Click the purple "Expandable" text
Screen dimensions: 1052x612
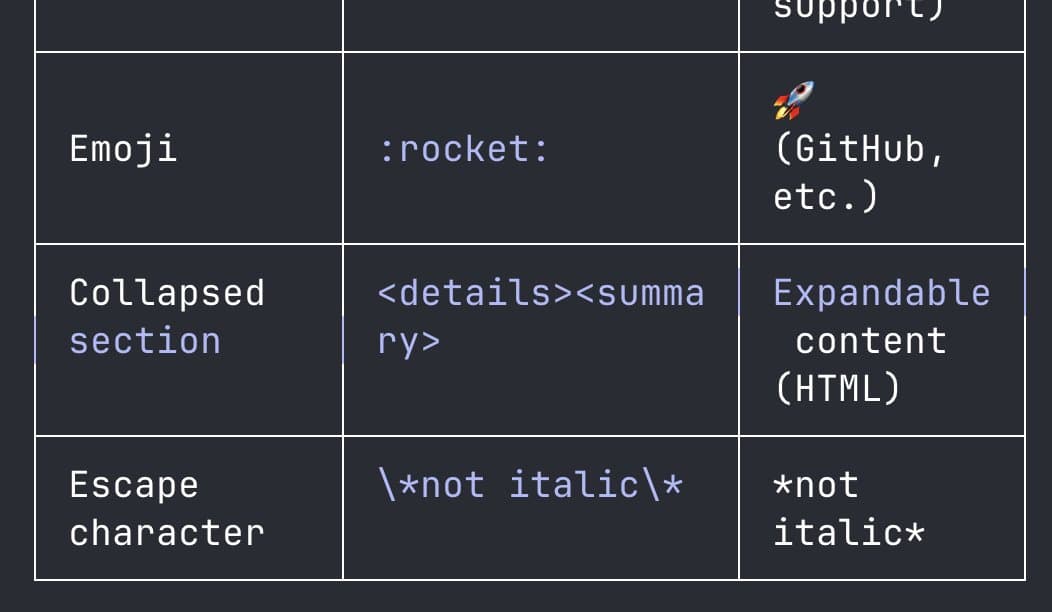tap(882, 293)
